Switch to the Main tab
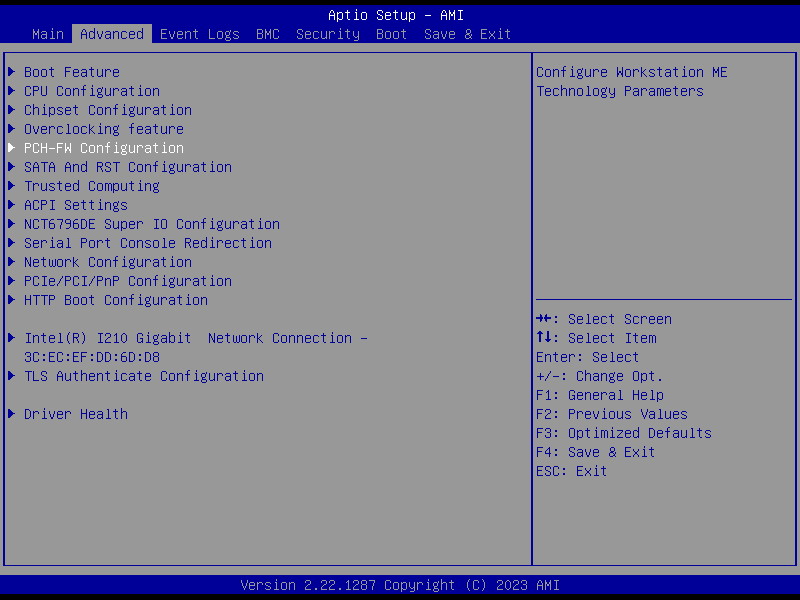This screenshot has height=600, width=800. pyautogui.click(x=47, y=34)
